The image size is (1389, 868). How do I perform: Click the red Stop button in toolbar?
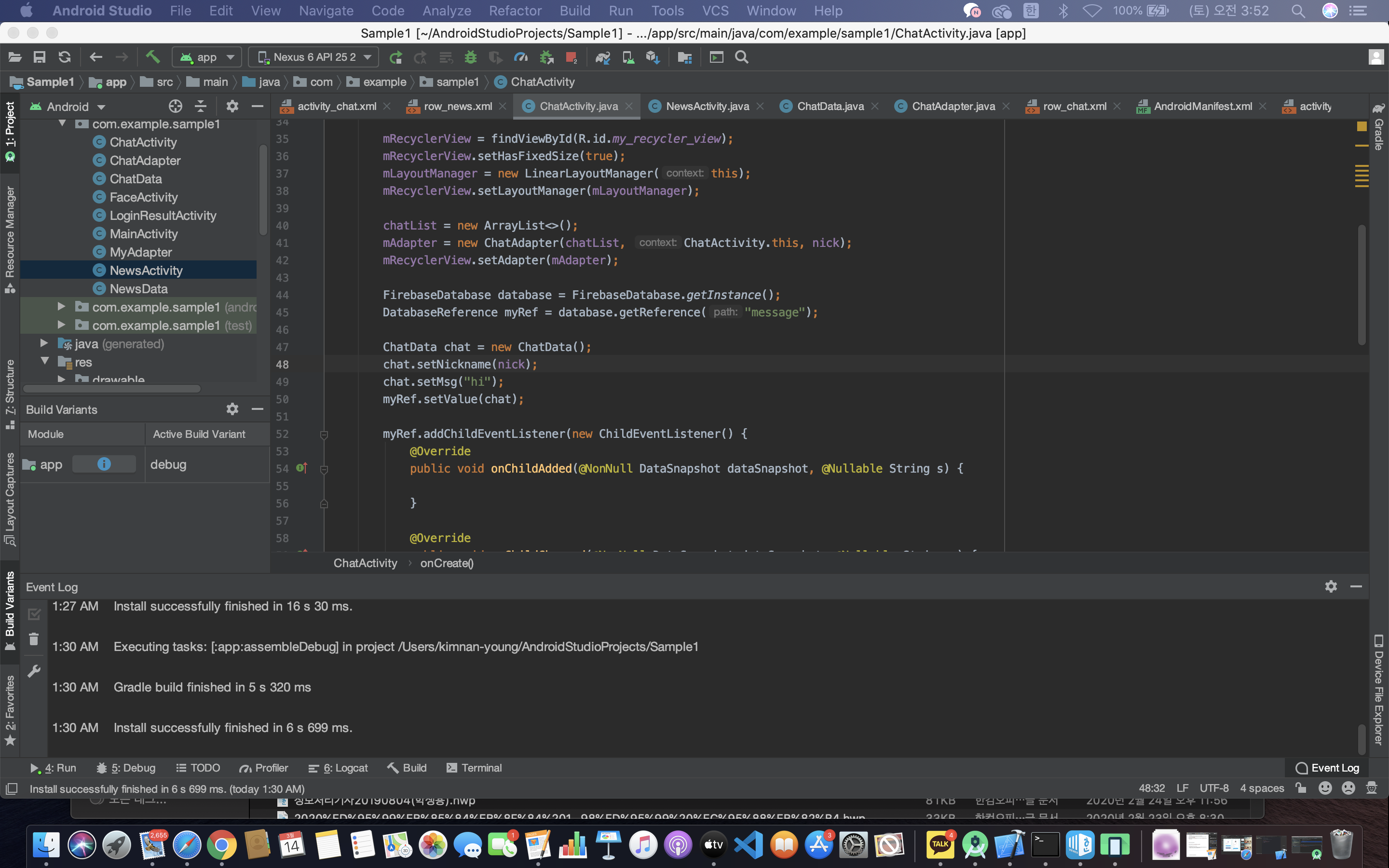(571, 57)
